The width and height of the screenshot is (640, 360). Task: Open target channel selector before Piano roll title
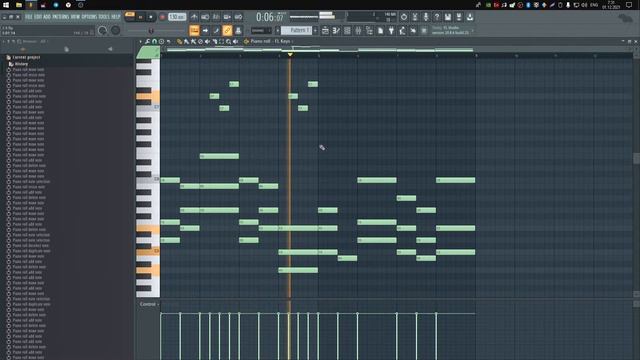(246, 42)
